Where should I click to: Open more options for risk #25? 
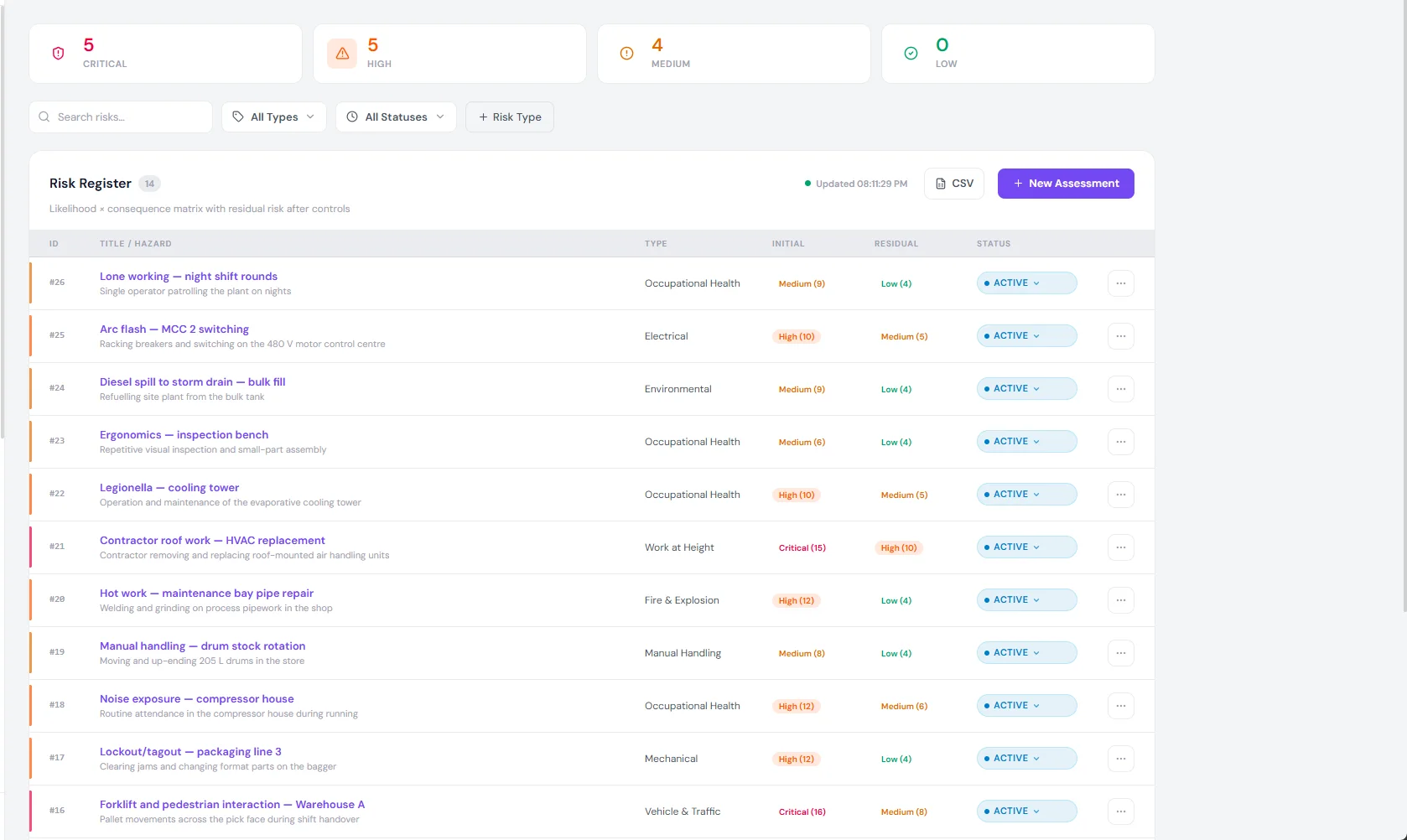pos(1121,336)
